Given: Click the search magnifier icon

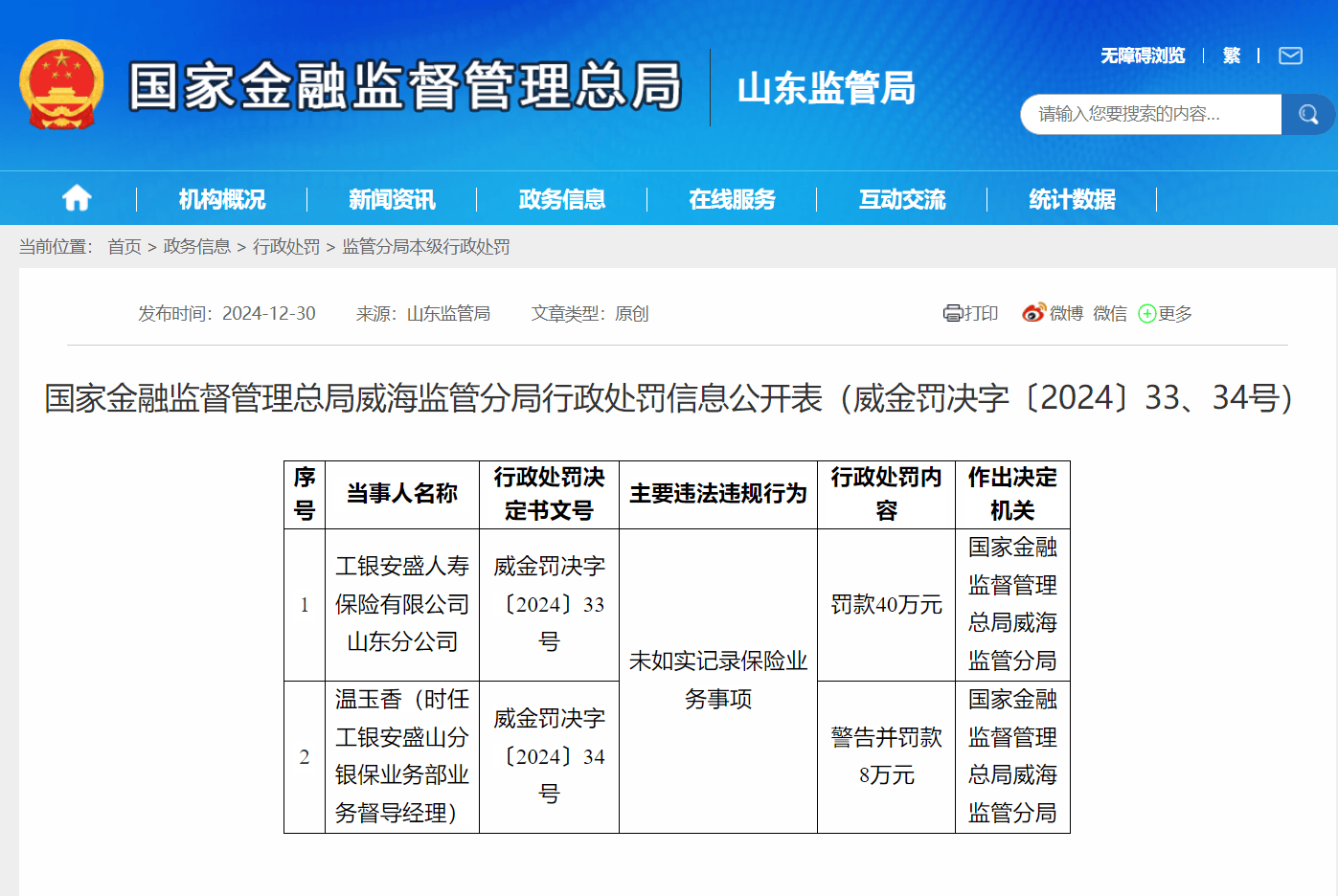Looking at the screenshot, I should pos(1308,114).
